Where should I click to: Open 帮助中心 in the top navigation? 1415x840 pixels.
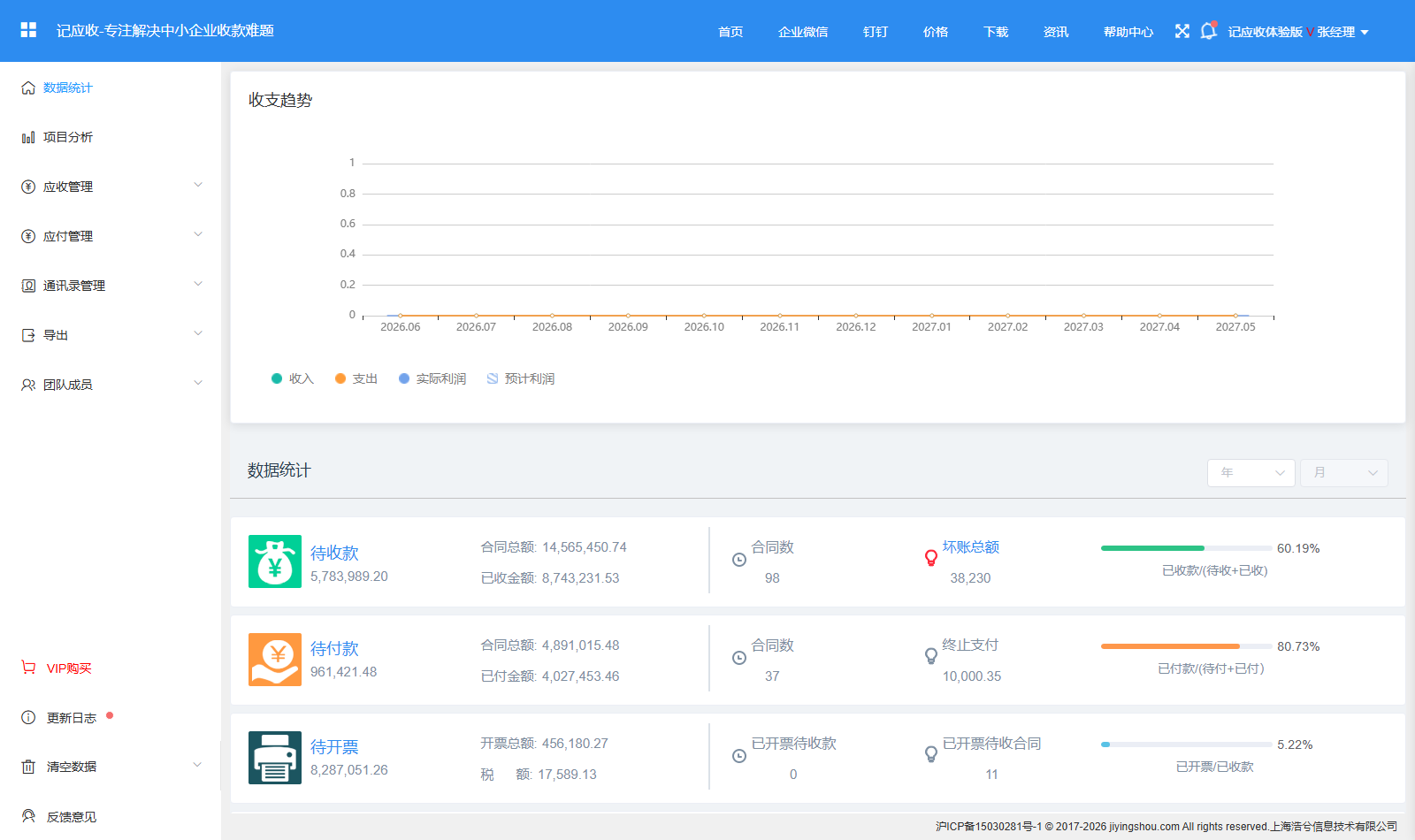pos(1128,32)
